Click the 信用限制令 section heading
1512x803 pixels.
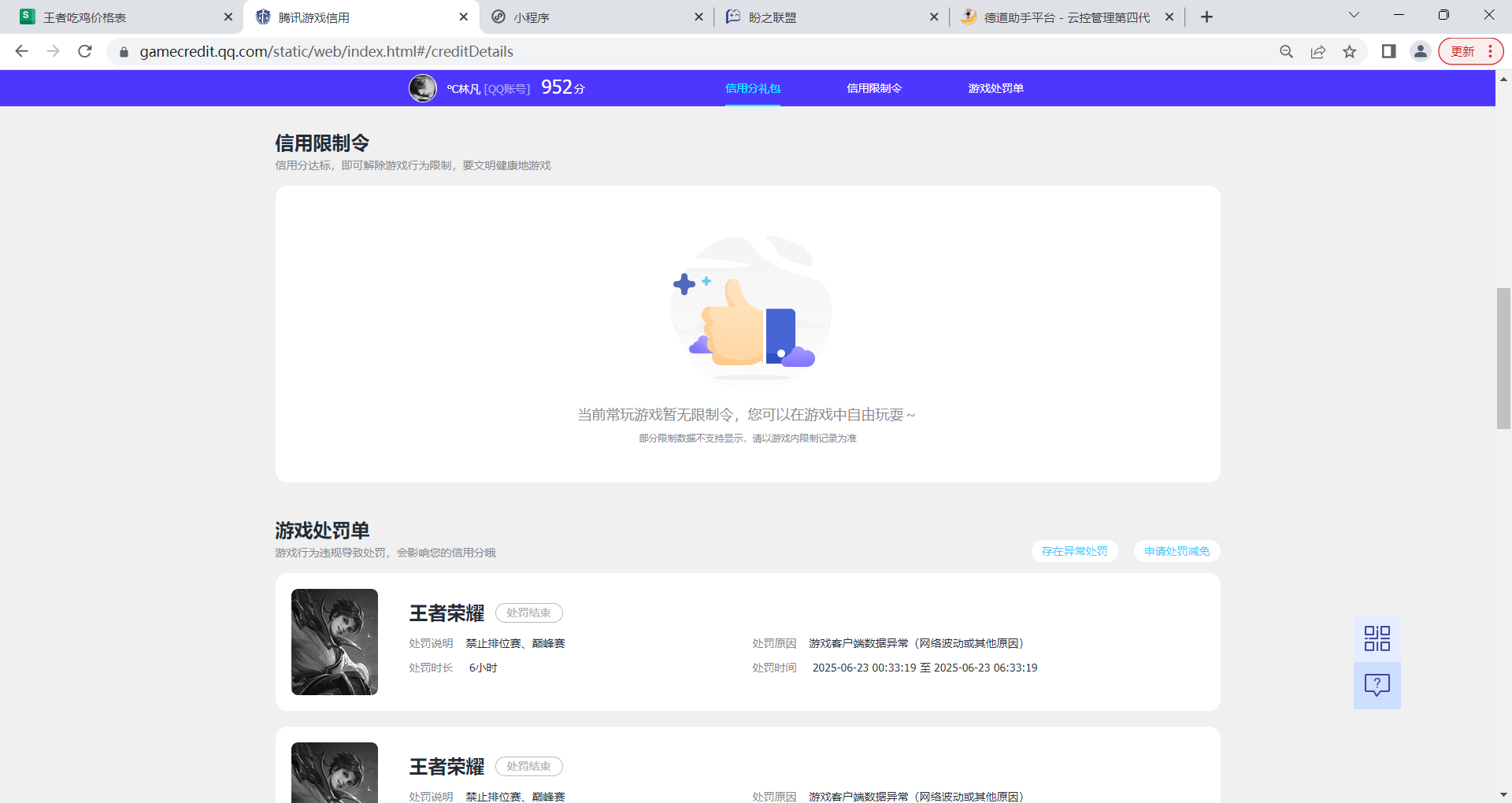click(x=322, y=143)
